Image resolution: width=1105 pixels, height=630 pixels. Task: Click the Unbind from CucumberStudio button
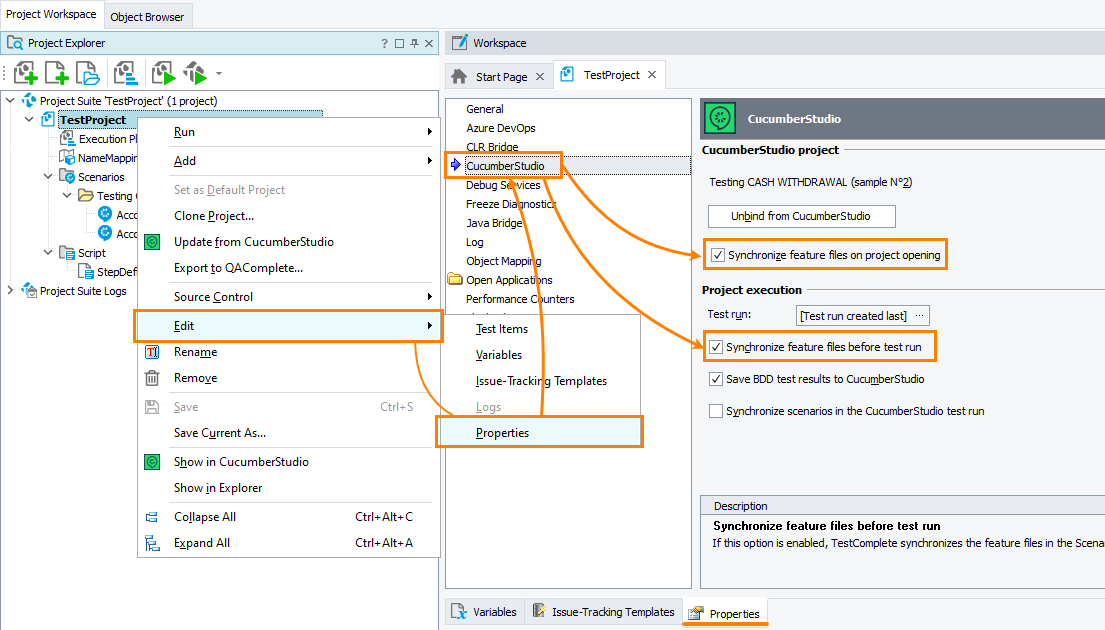(x=801, y=216)
